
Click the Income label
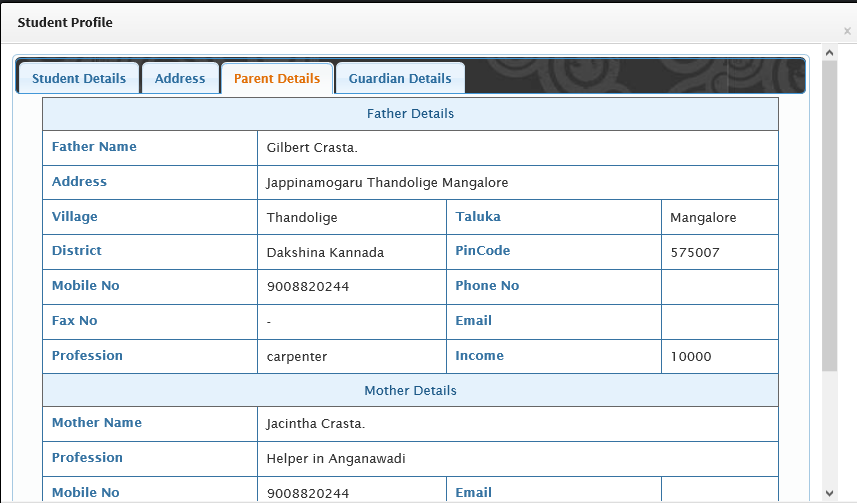[x=479, y=355]
